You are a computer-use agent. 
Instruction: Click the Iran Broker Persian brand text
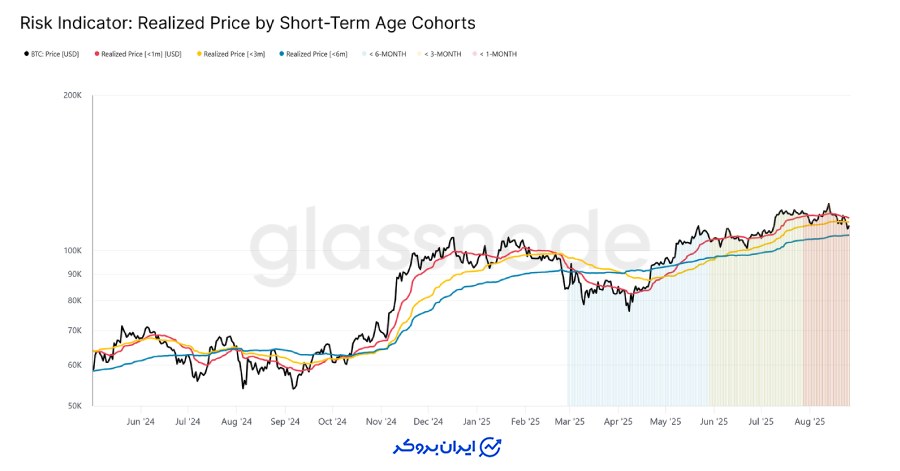tap(432, 446)
